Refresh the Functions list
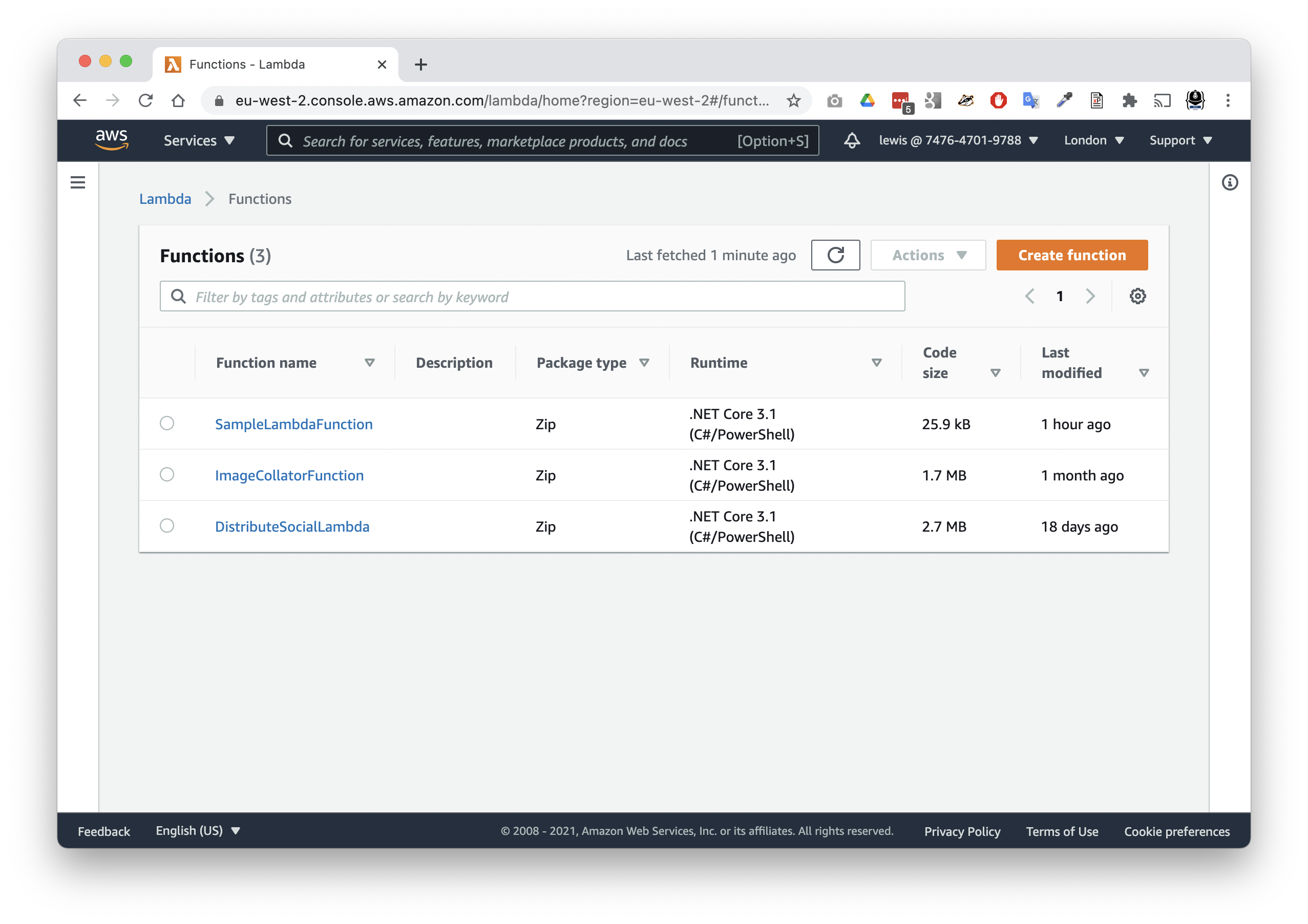This screenshot has width=1308, height=924. click(836, 255)
